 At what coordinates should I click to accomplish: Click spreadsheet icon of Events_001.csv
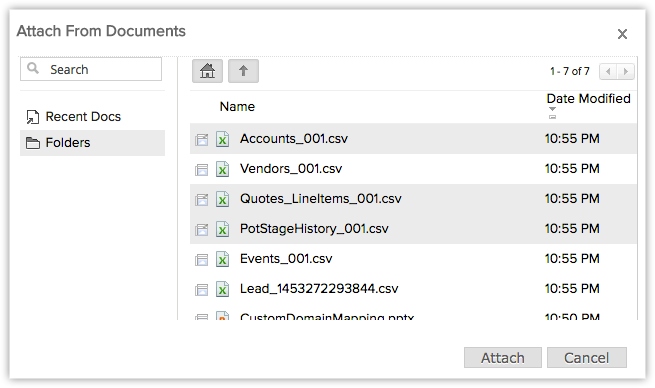pos(222,259)
